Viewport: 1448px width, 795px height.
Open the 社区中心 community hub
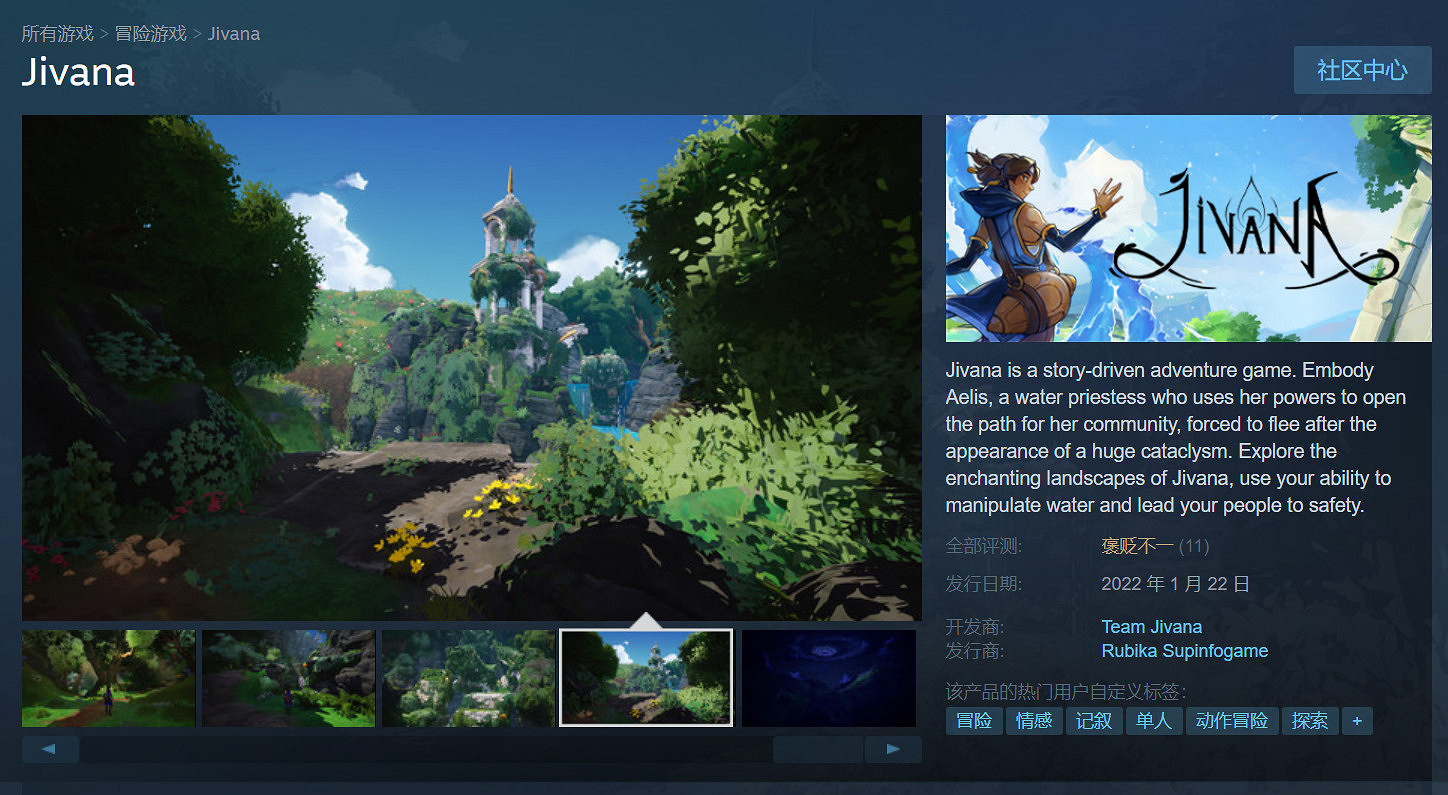pos(1362,69)
